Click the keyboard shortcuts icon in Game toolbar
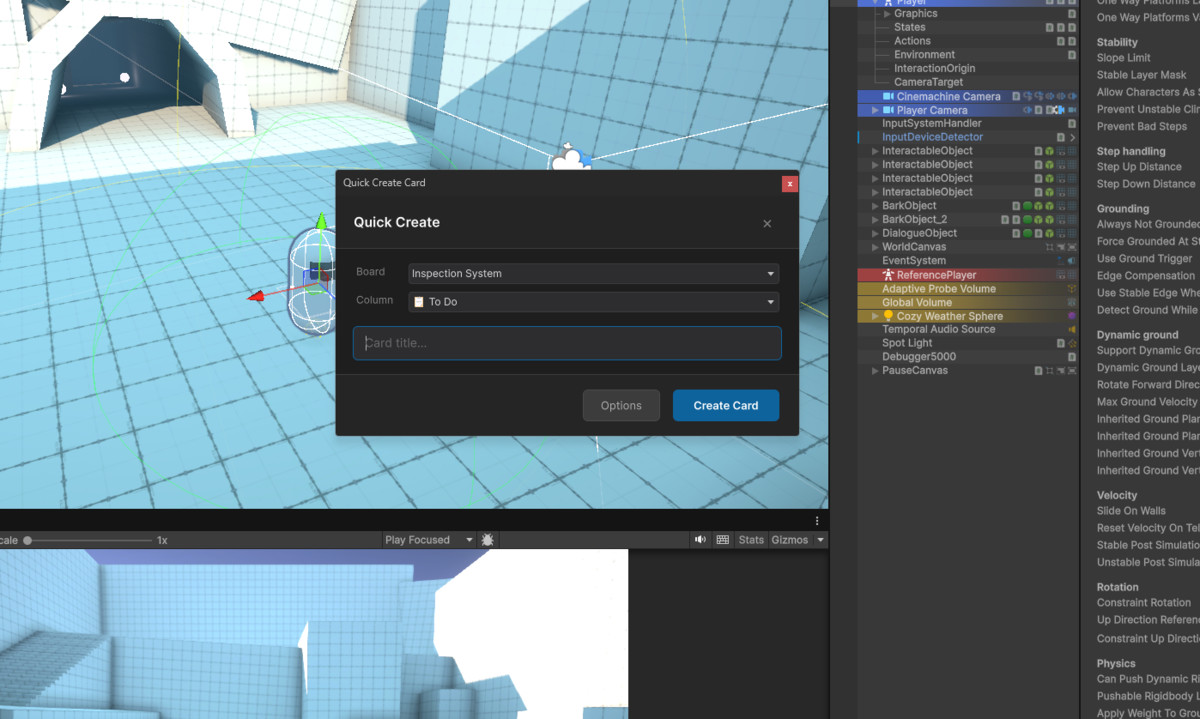The height and width of the screenshot is (719, 1200). (723, 540)
